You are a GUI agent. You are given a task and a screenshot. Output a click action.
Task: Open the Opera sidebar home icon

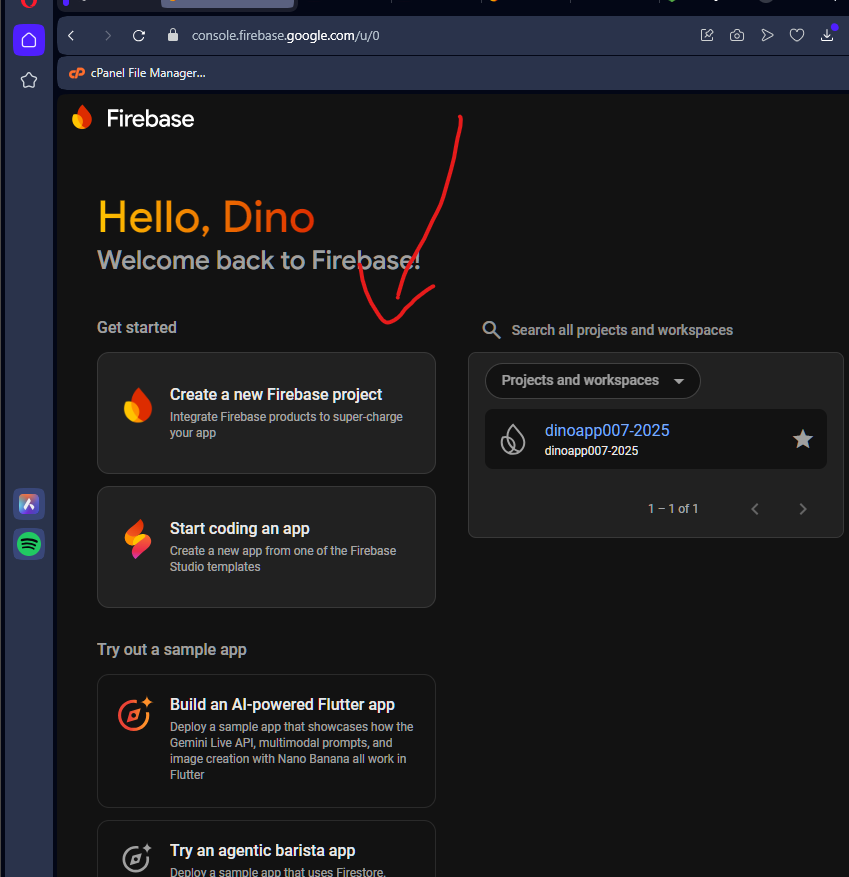[29, 40]
